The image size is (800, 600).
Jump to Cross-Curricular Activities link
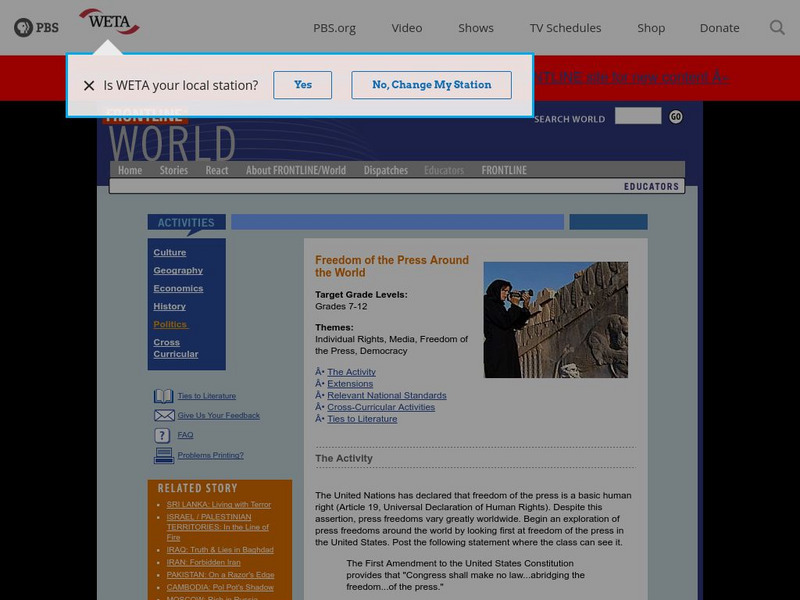(x=381, y=407)
